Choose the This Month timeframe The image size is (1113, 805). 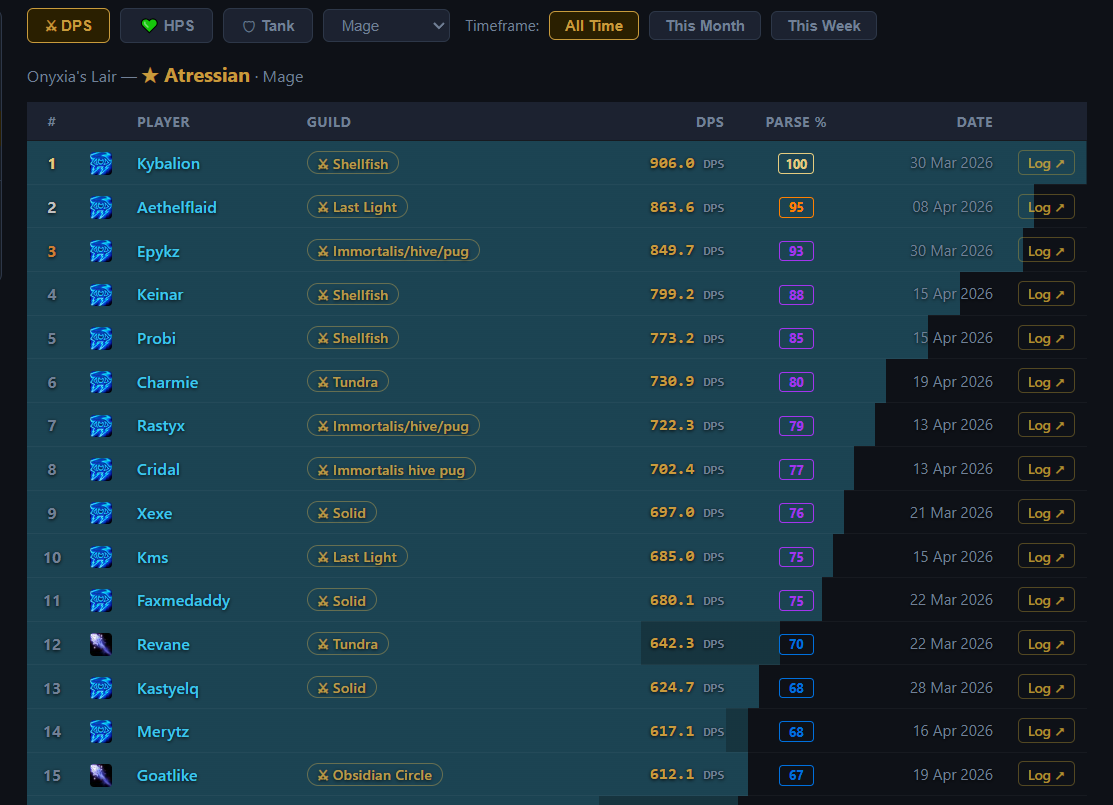point(705,26)
